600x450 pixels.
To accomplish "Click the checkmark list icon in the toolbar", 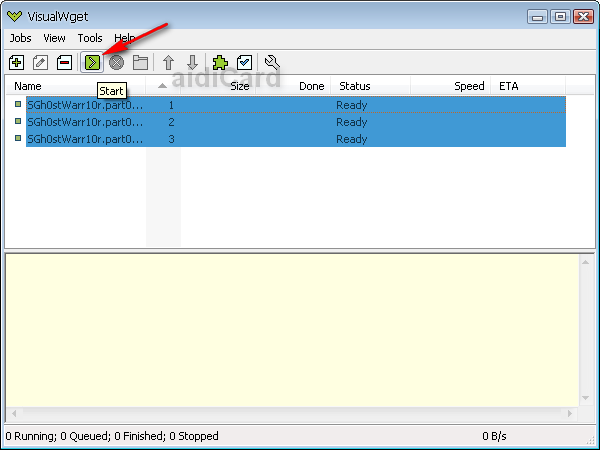I will pyautogui.click(x=245, y=62).
